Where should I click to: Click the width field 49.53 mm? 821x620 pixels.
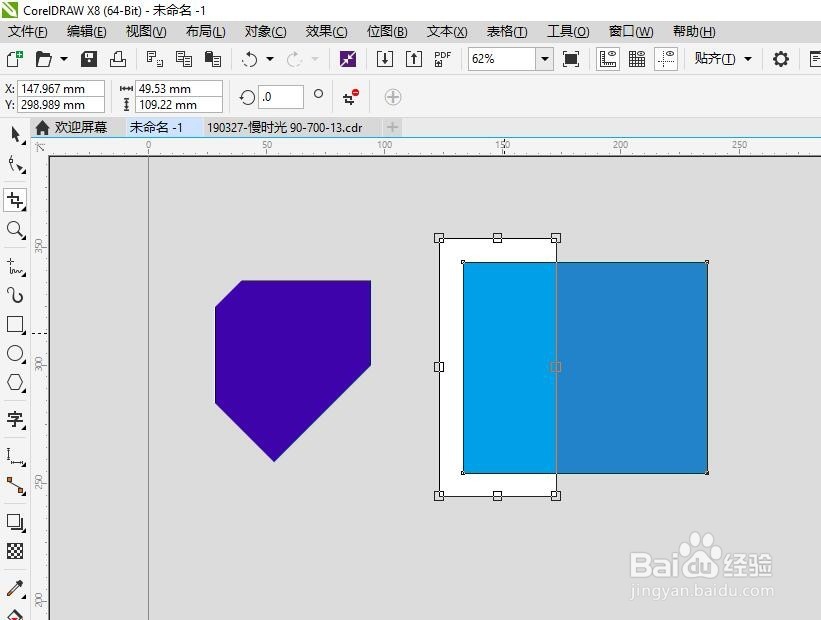tap(179, 88)
